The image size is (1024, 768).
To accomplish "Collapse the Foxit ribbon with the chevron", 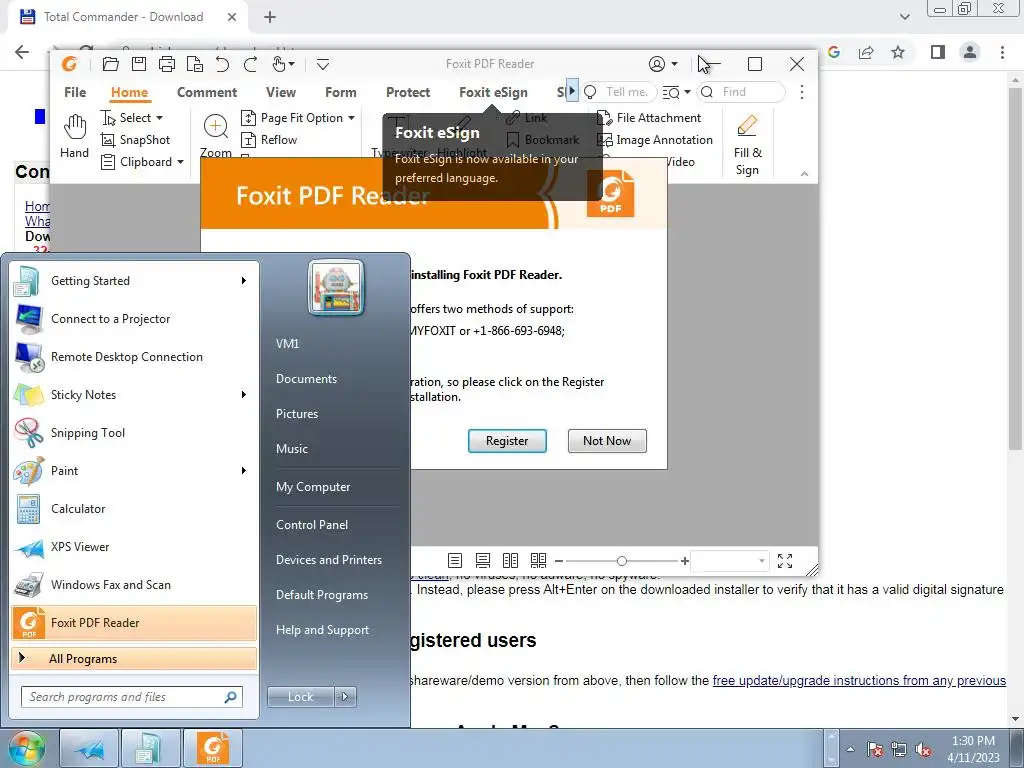I will [805, 174].
